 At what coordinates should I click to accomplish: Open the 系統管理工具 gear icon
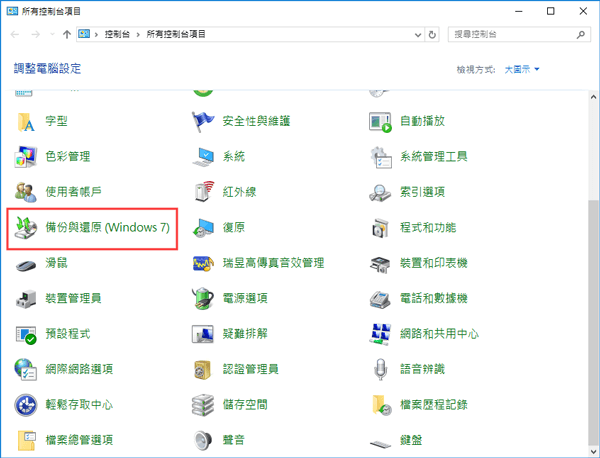click(x=380, y=156)
